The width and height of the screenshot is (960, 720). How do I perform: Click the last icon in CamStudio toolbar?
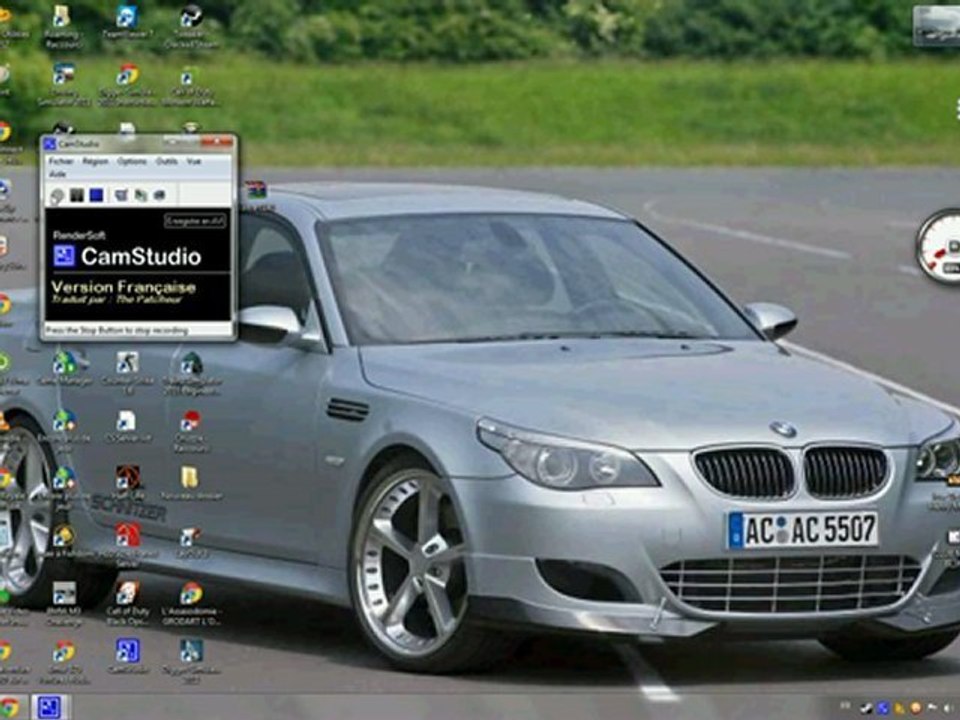(x=159, y=195)
